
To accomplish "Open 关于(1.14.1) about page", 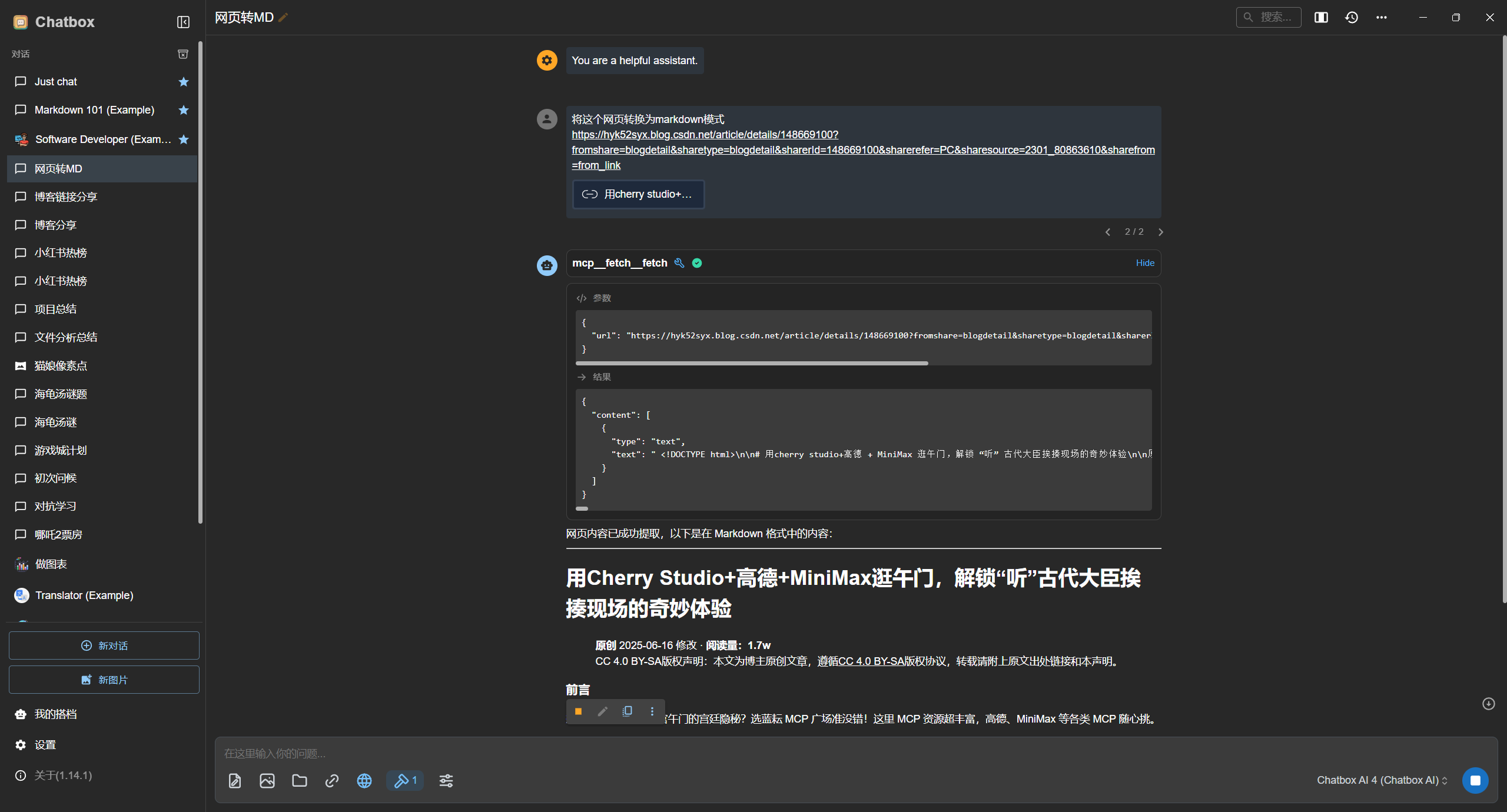I will coord(102,776).
